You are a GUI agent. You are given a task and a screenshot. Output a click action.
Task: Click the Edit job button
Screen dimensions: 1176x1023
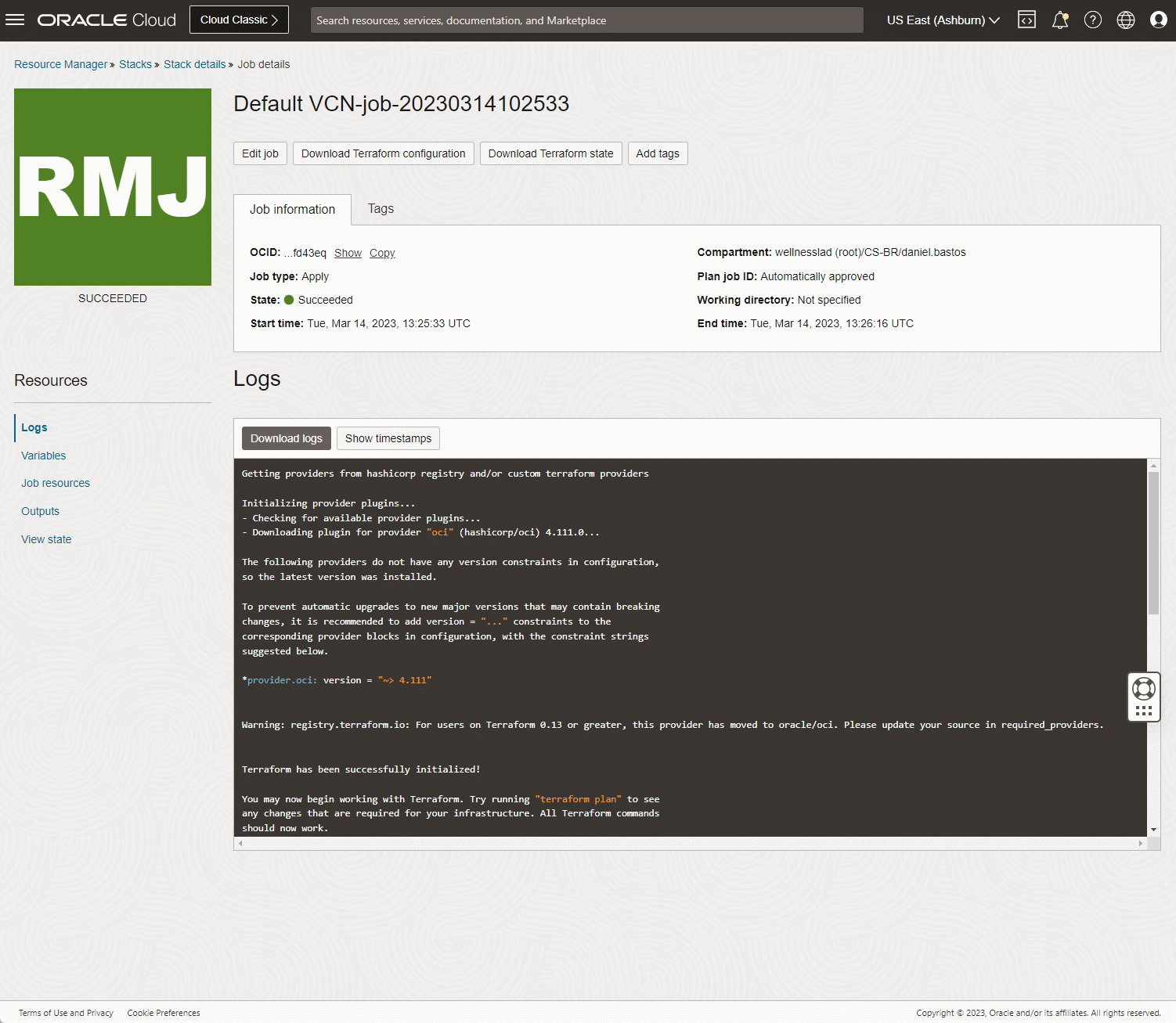coord(260,153)
